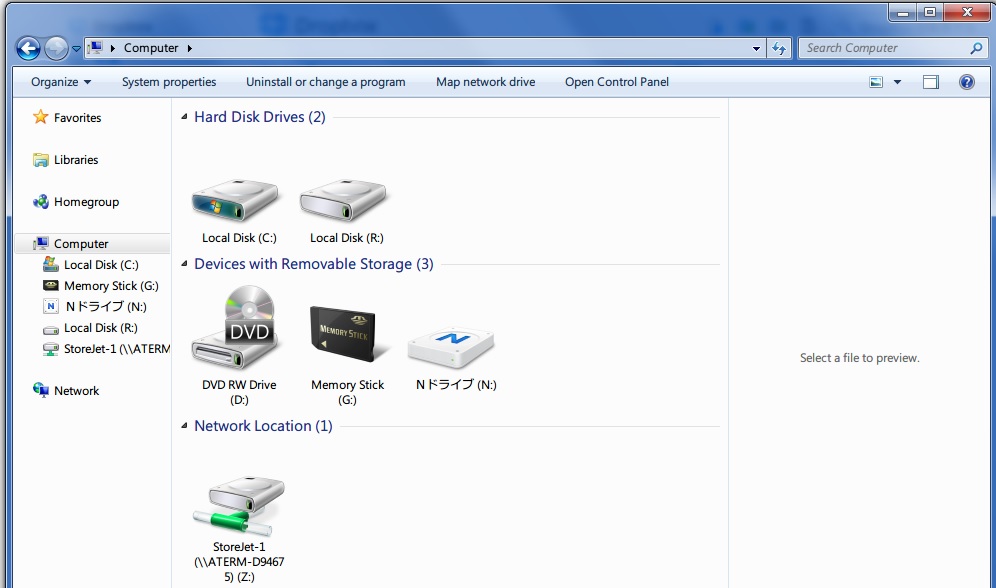Viewport: 996px width, 588px height.
Task: Click the refresh button next to address bar
Action: (780, 48)
